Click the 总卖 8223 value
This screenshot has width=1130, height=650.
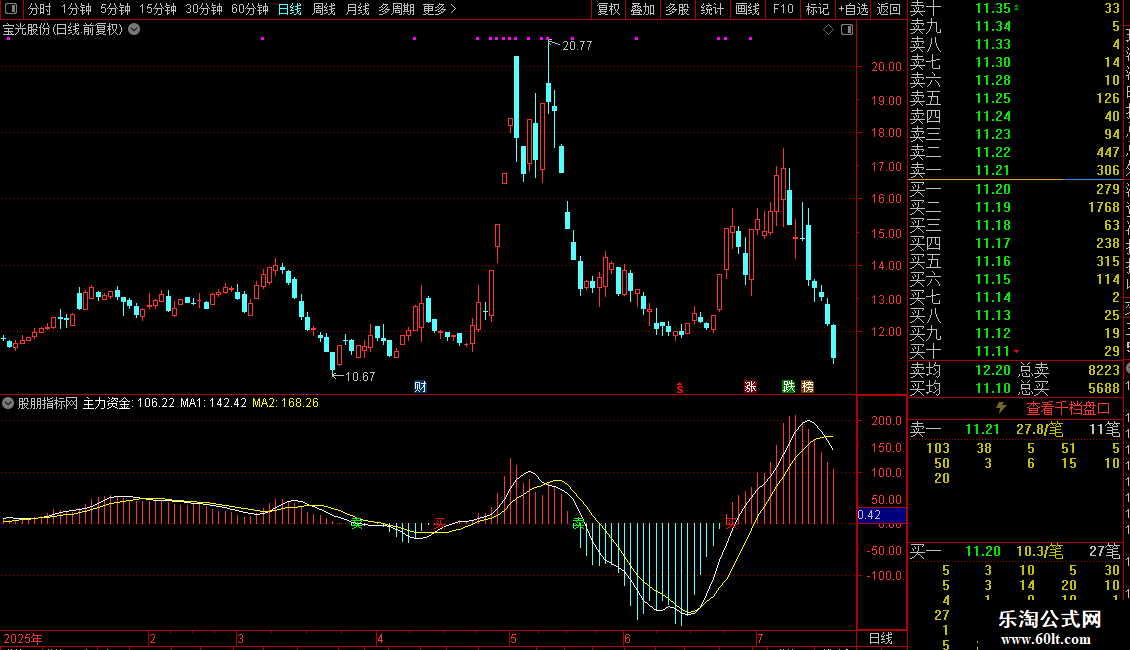(x=1103, y=370)
